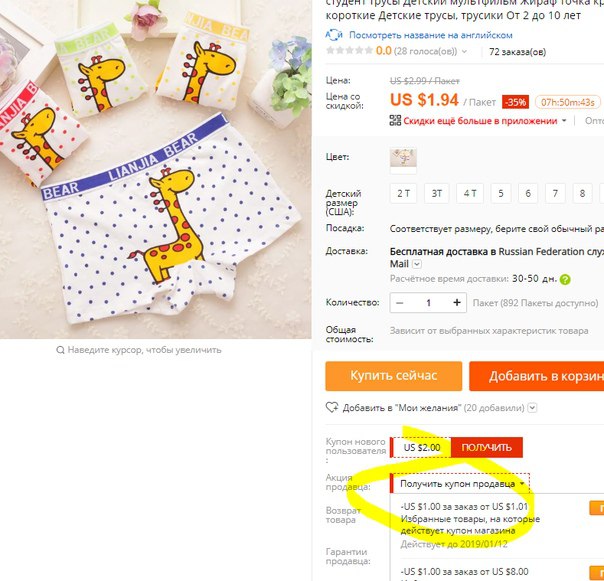Click the Add to Cart button
Screen dimensions: 604x581
(x=537, y=376)
